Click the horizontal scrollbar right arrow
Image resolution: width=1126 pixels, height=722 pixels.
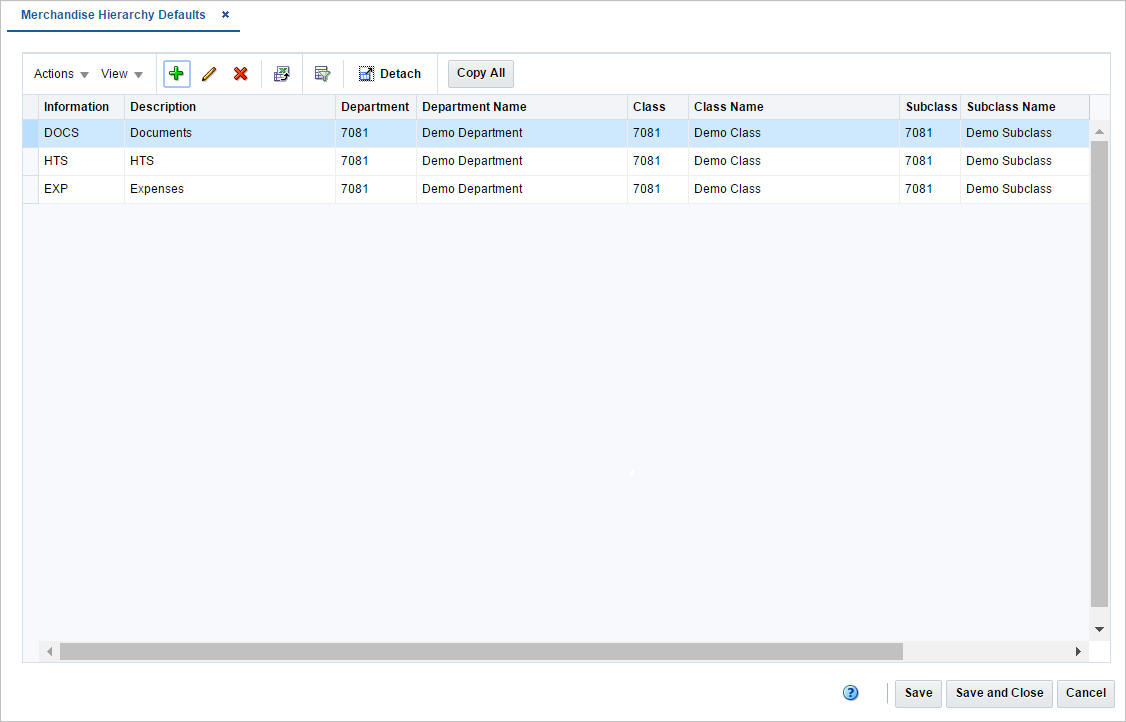(x=1078, y=652)
